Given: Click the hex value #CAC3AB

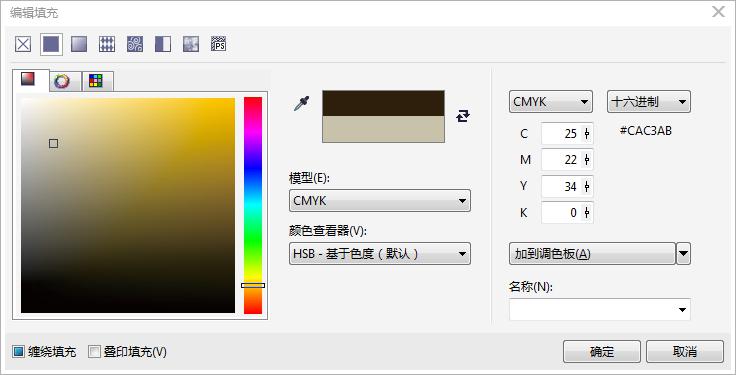Looking at the screenshot, I should (x=645, y=131).
